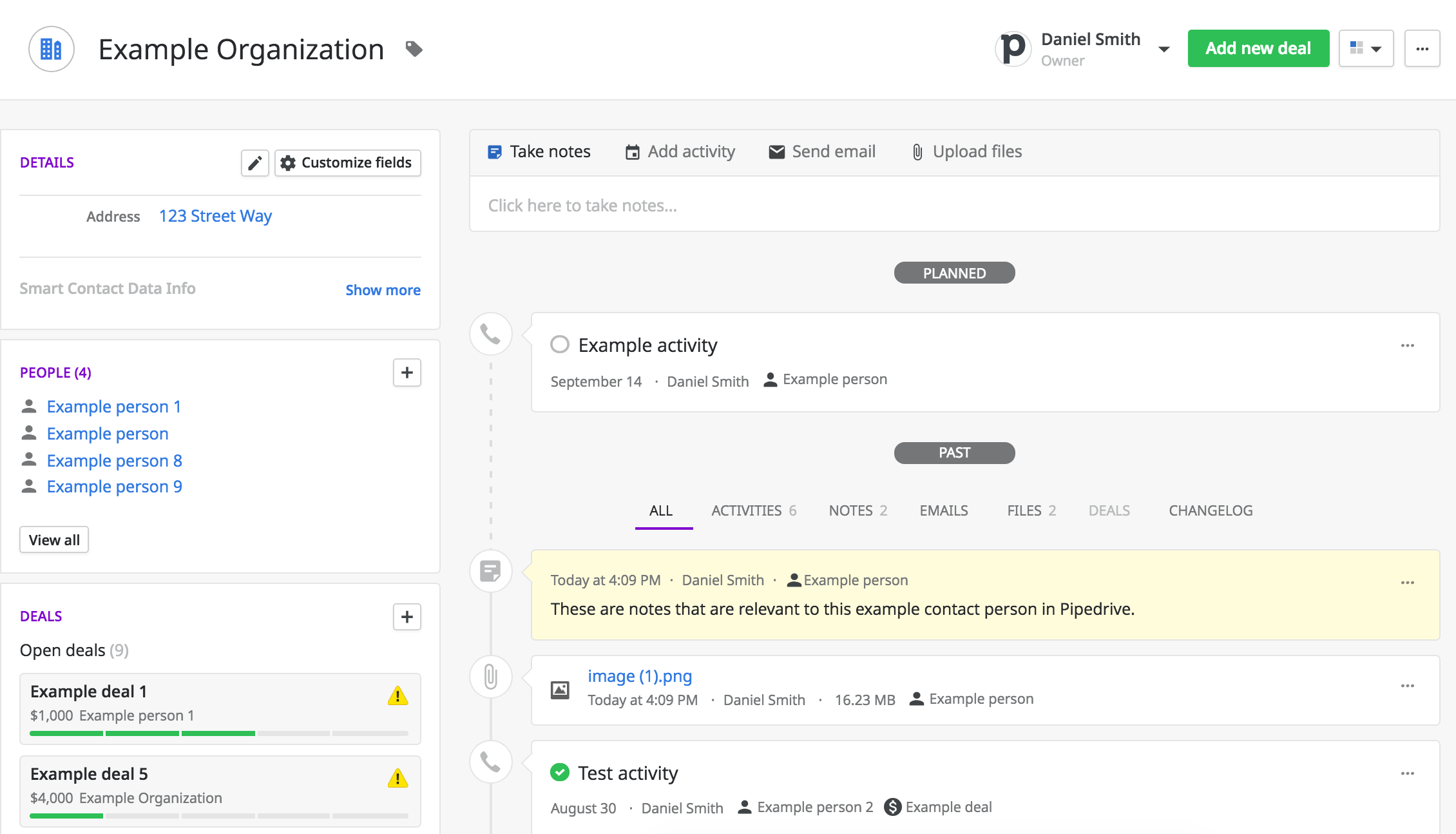
Task: Click the Pipedrive owner avatar icon
Action: pyautogui.click(x=1013, y=49)
